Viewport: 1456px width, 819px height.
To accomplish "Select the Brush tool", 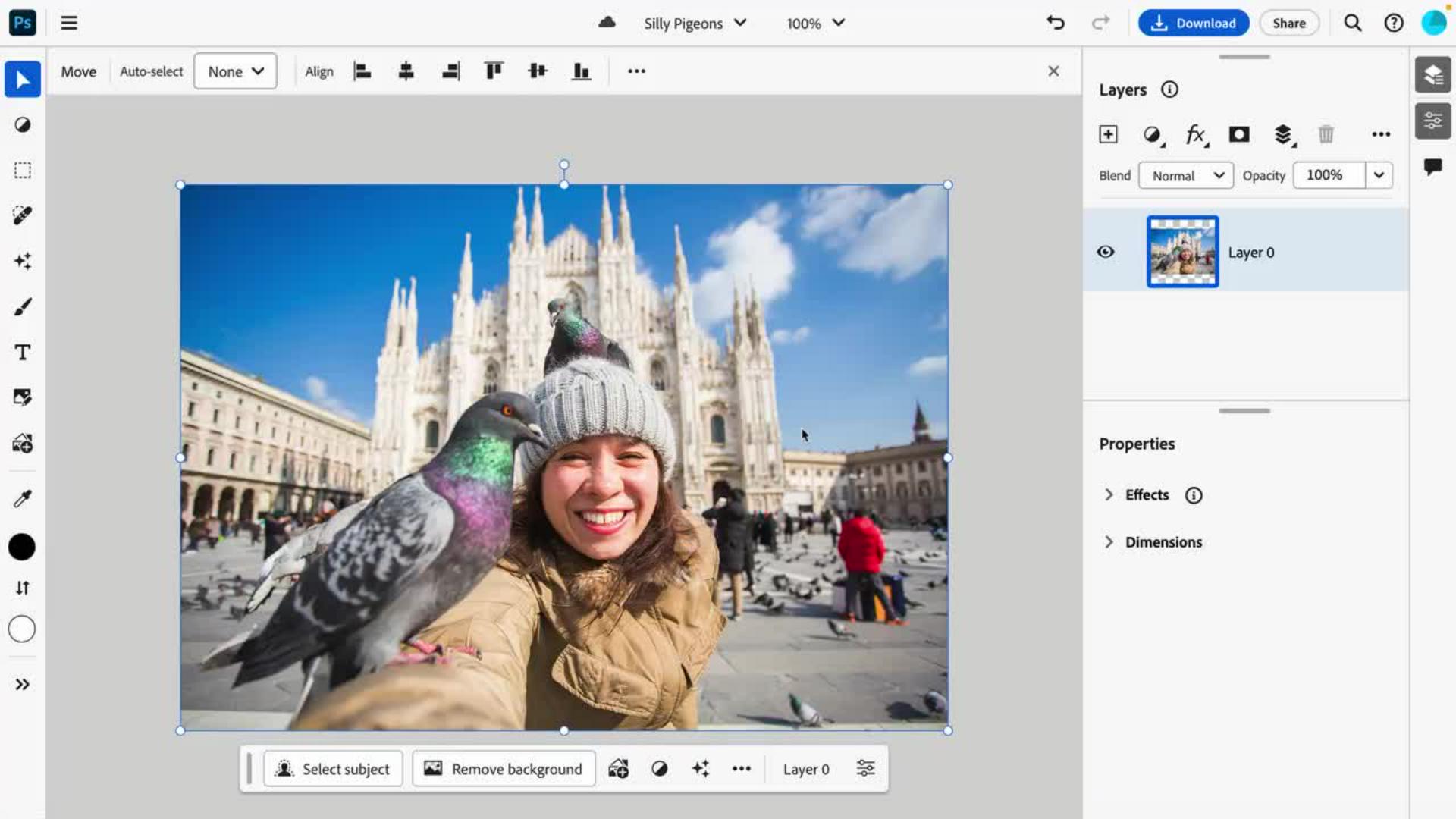I will tap(23, 307).
